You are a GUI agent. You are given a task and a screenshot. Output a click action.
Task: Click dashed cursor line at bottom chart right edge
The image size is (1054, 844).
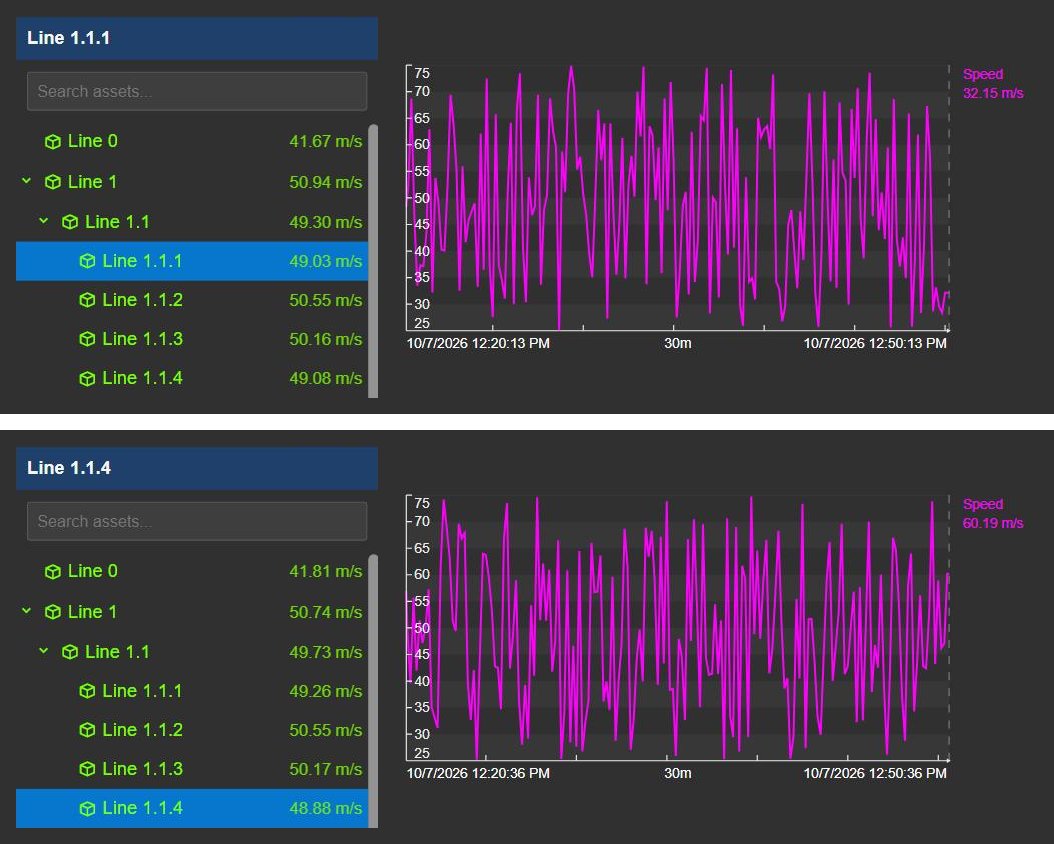(948, 628)
